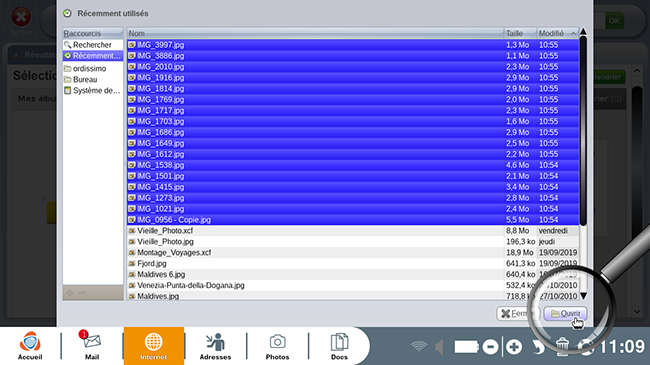Open the Docs documents icon
Viewport: 650px width, 365px height.
point(339,346)
